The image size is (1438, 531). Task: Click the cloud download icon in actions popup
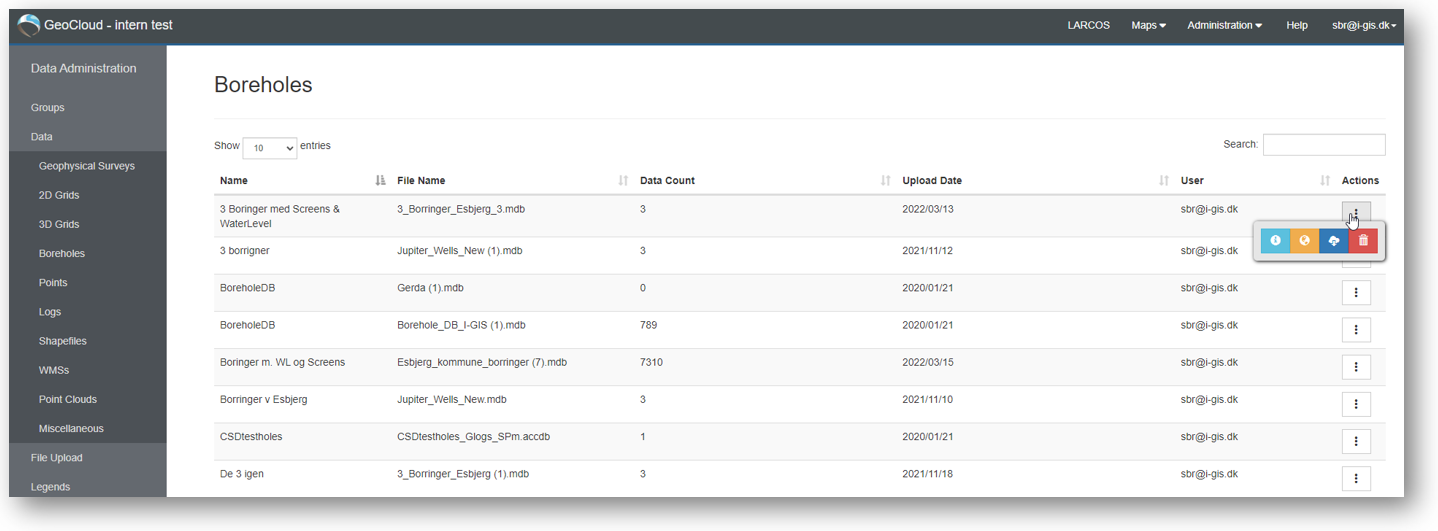click(x=1334, y=241)
